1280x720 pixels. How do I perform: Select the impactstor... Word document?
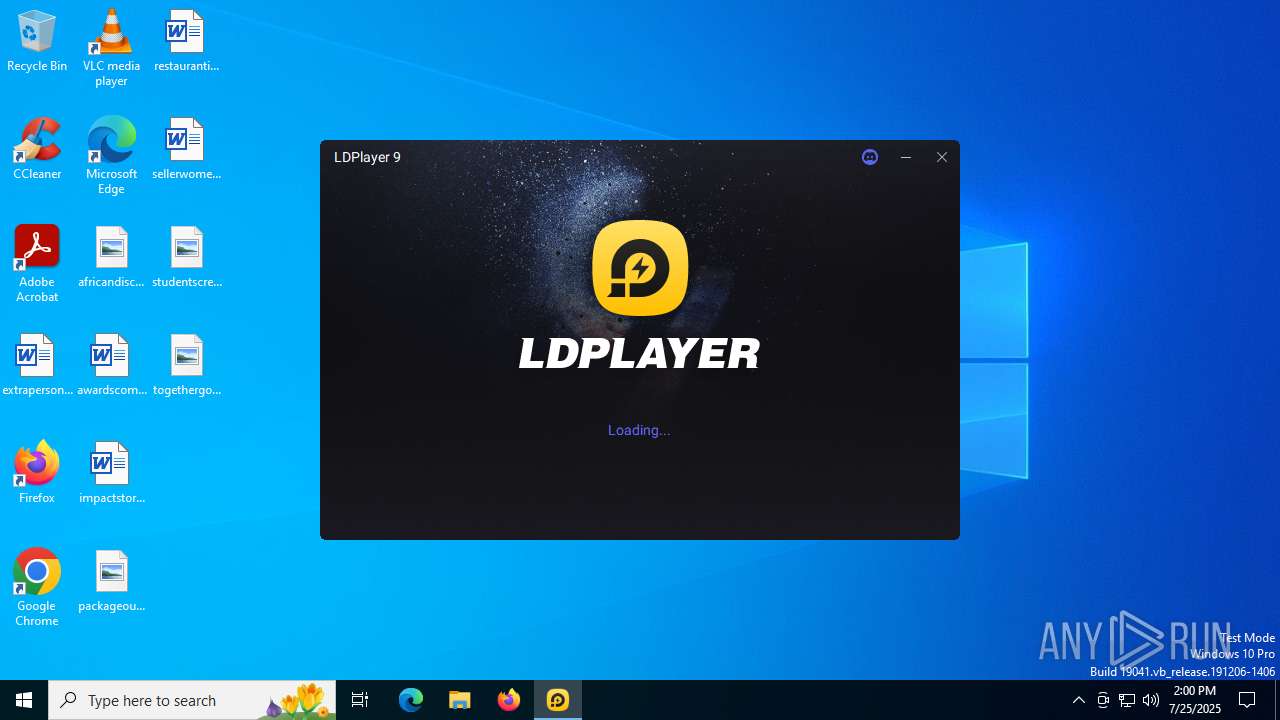point(111,474)
